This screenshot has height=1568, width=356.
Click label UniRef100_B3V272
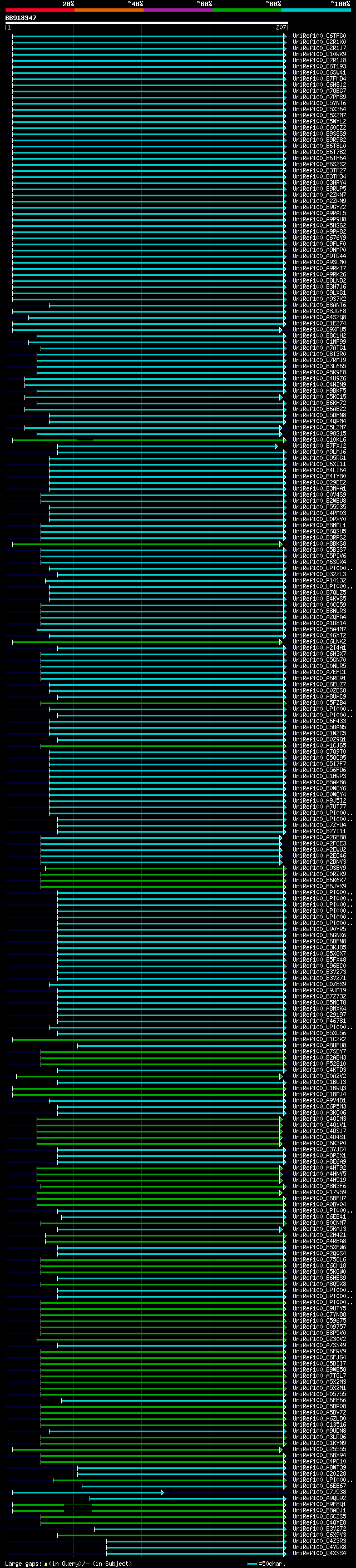[319, 1529]
